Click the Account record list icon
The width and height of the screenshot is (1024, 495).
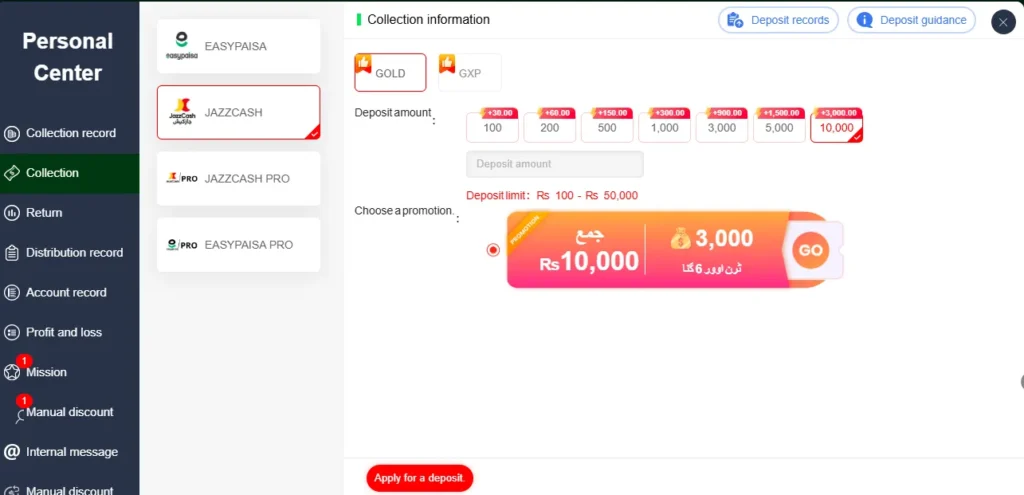pos(12,293)
